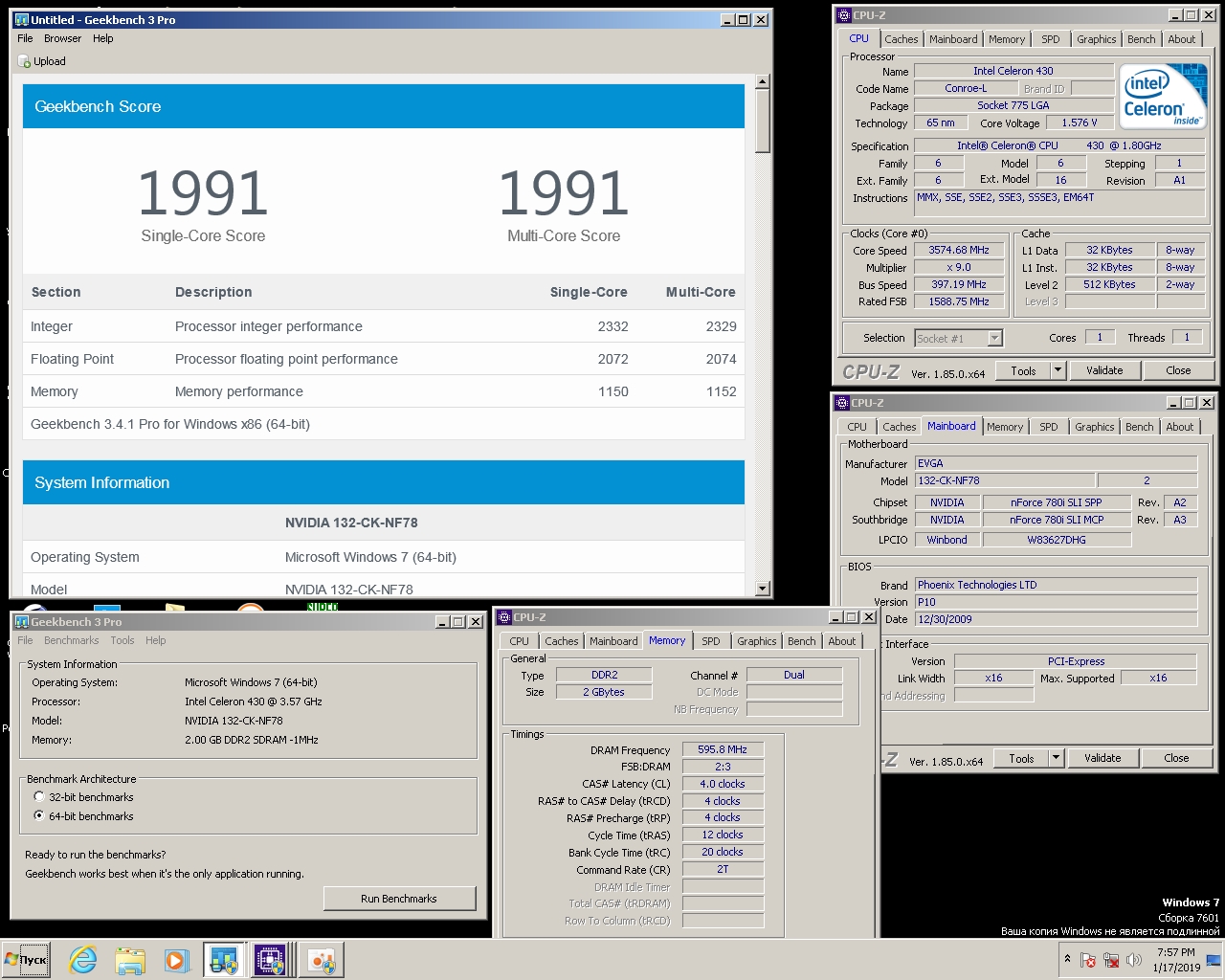Click the motherboard model 132-CK-NF78 field
This screenshot has width=1225, height=980.
click(x=1004, y=480)
